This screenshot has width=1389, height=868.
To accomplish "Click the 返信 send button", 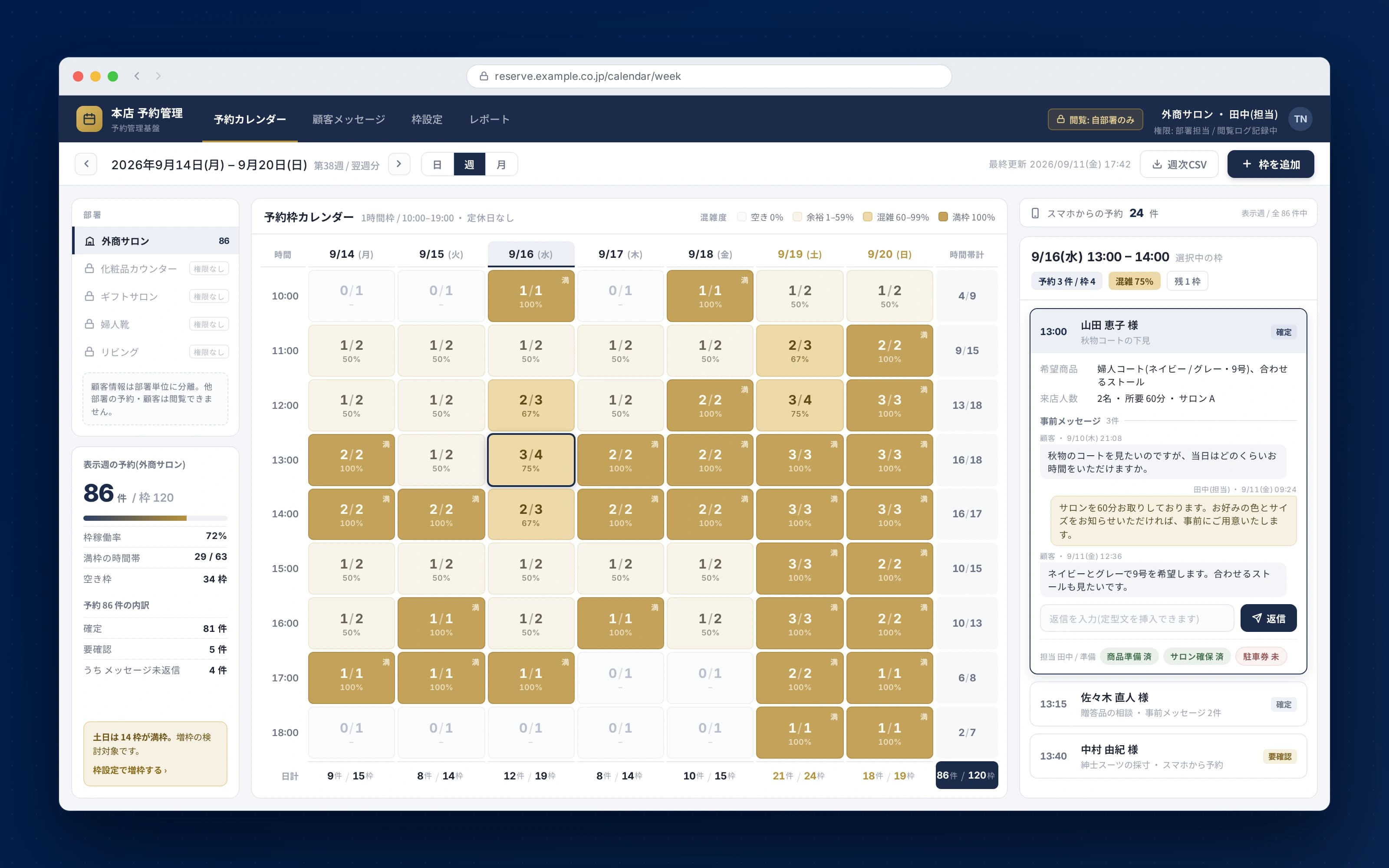I will point(1268,618).
